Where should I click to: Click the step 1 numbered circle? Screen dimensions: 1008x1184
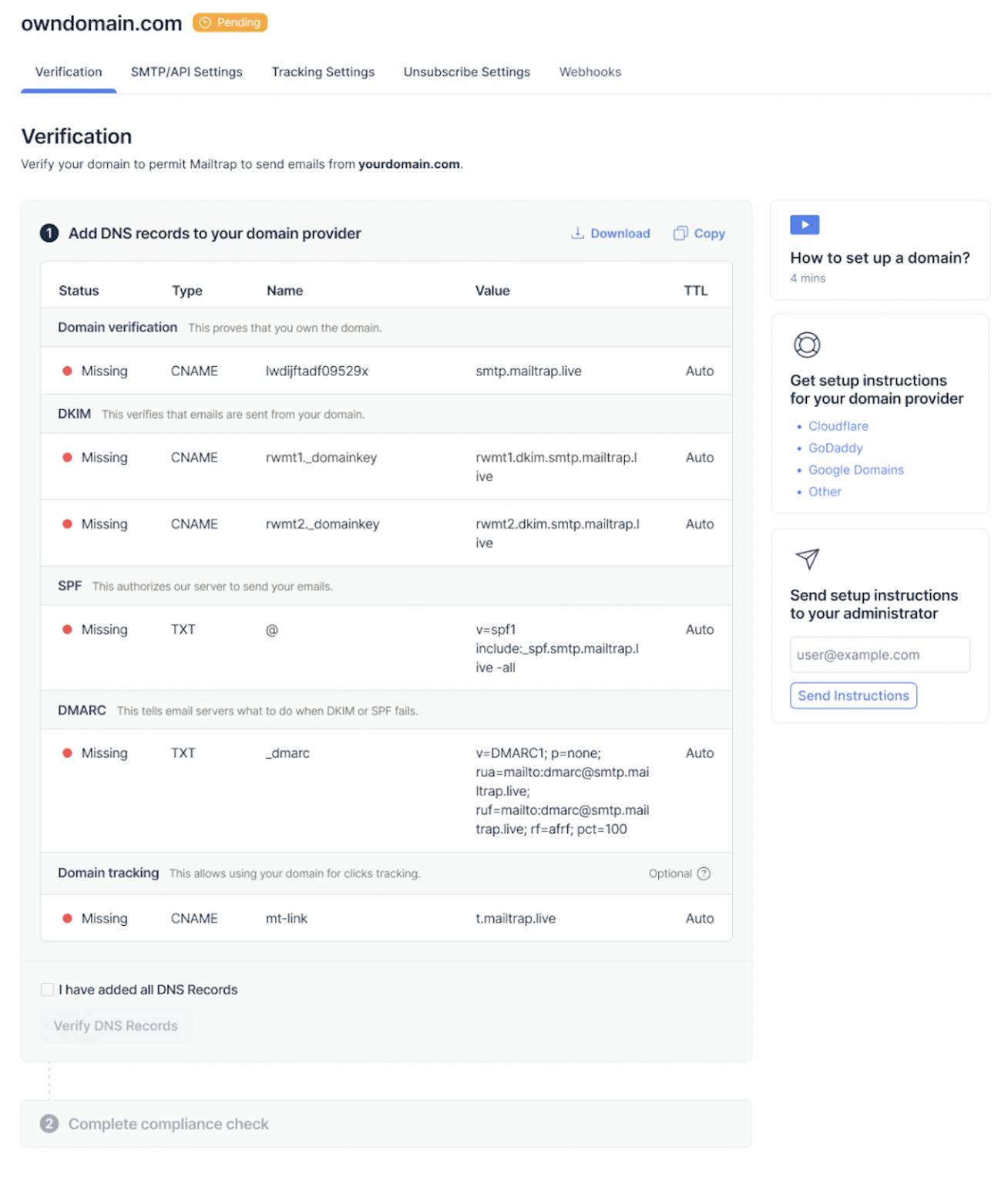point(49,233)
